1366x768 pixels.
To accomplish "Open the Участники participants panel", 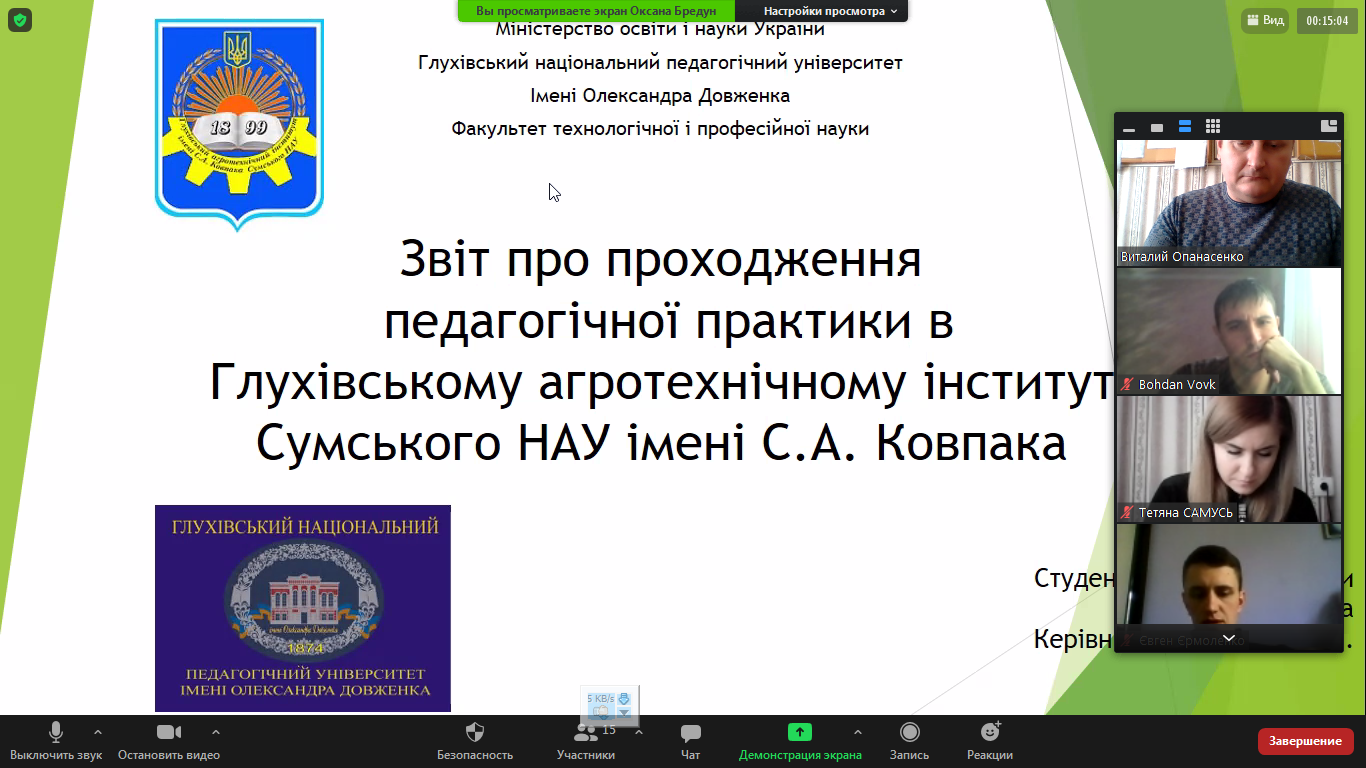I will [586, 742].
